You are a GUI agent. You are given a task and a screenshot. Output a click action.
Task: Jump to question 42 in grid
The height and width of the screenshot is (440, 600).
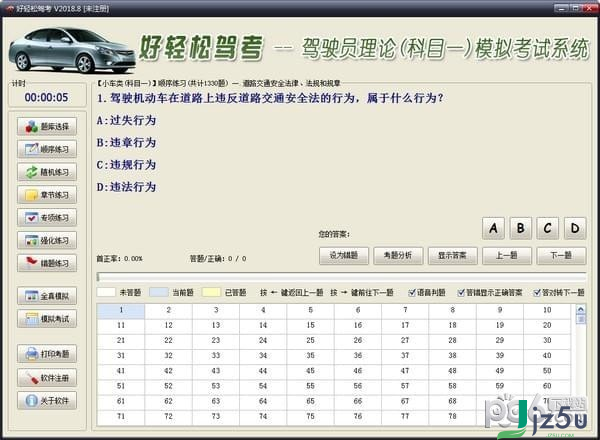click(x=168, y=371)
